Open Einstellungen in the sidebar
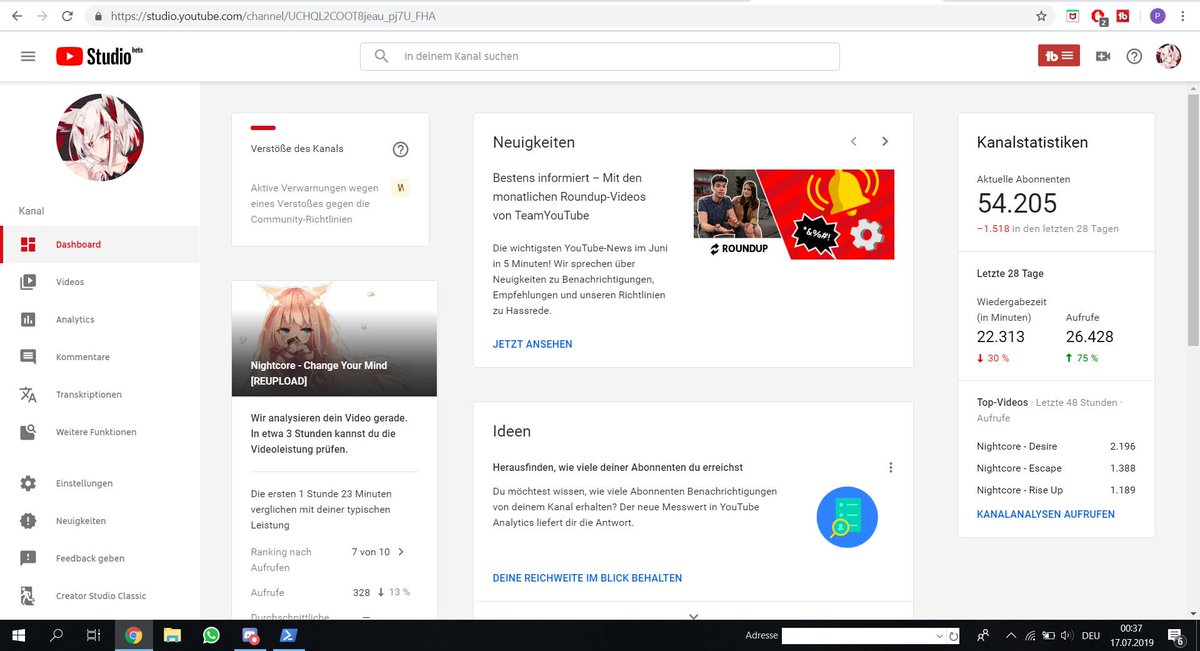 click(100, 483)
